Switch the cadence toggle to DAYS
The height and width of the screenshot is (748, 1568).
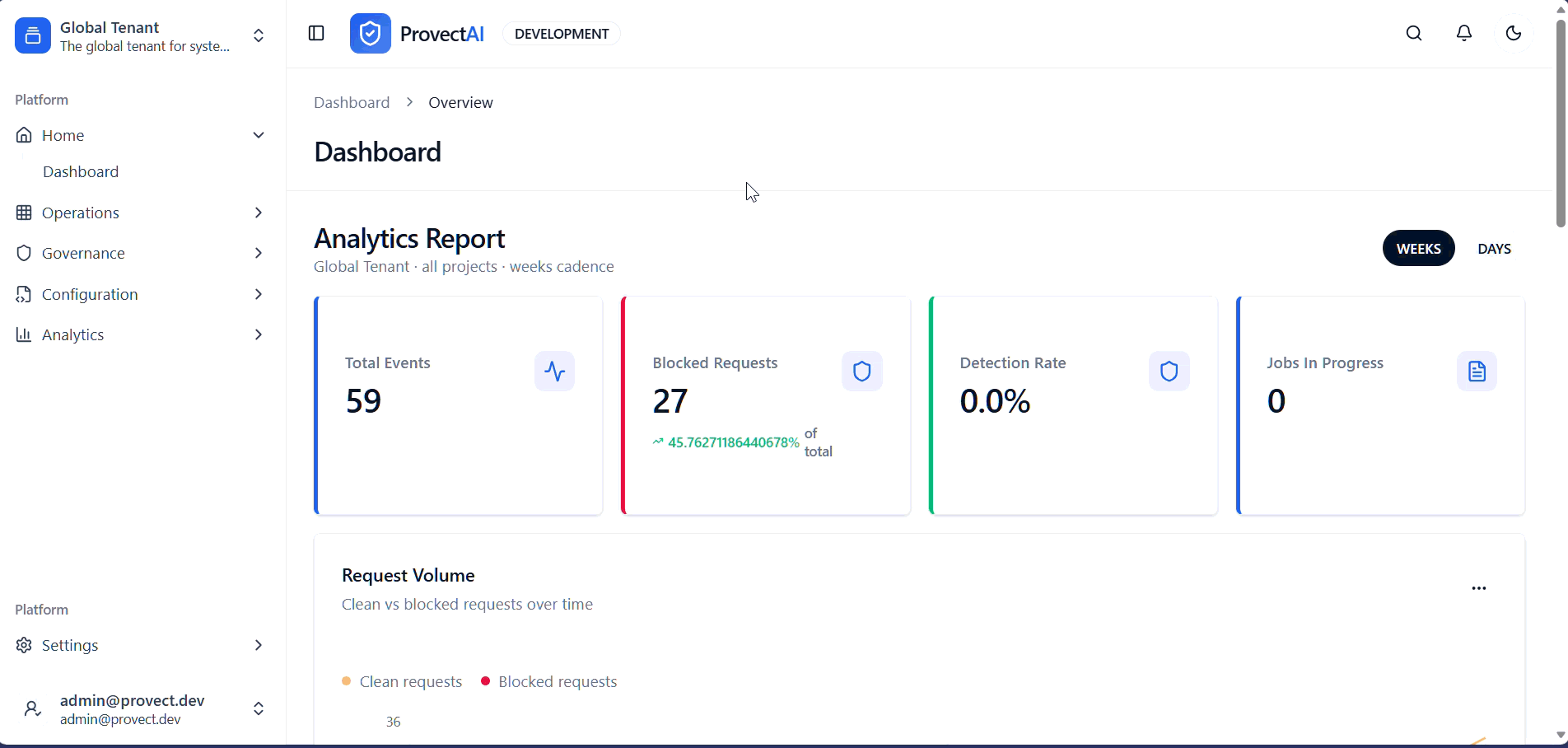pyautogui.click(x=1494, y=248)
